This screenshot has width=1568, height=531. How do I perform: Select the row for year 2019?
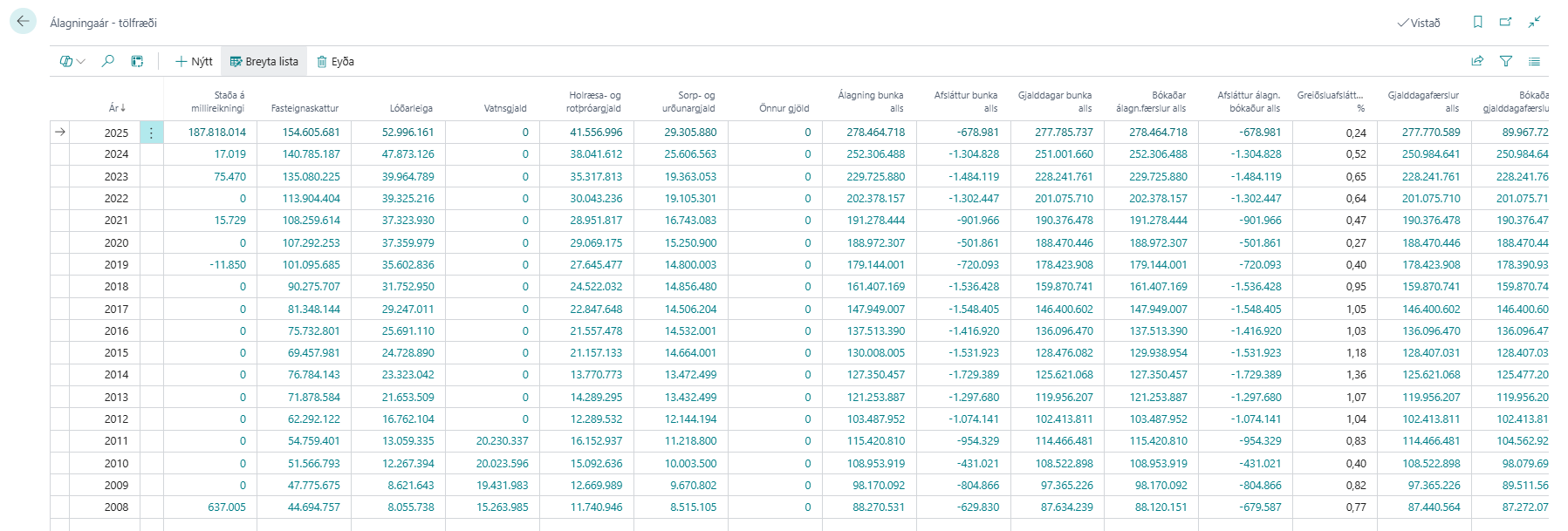coord(59,265)
